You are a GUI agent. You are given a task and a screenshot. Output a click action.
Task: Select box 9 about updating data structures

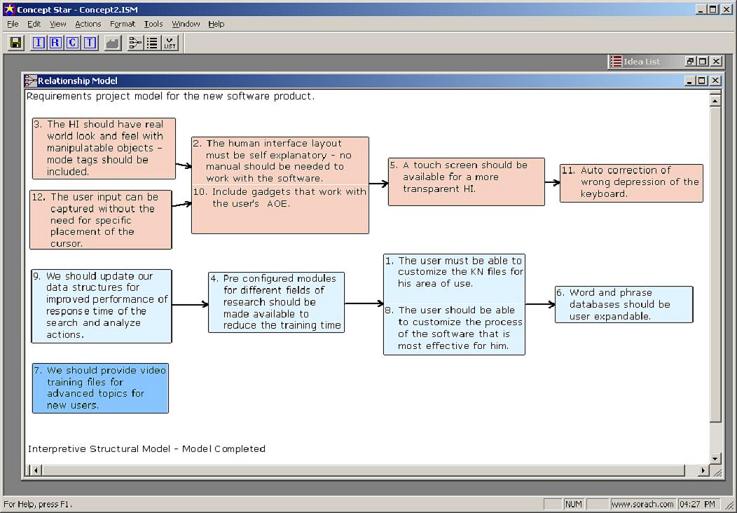pyautogui.click(x=102, y=306)
